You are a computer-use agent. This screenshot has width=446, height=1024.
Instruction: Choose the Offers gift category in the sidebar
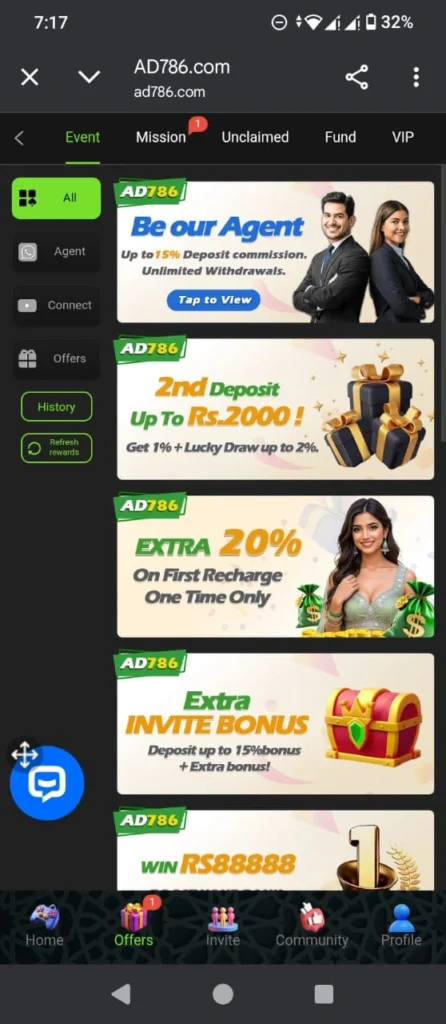(x=56, y=359)
